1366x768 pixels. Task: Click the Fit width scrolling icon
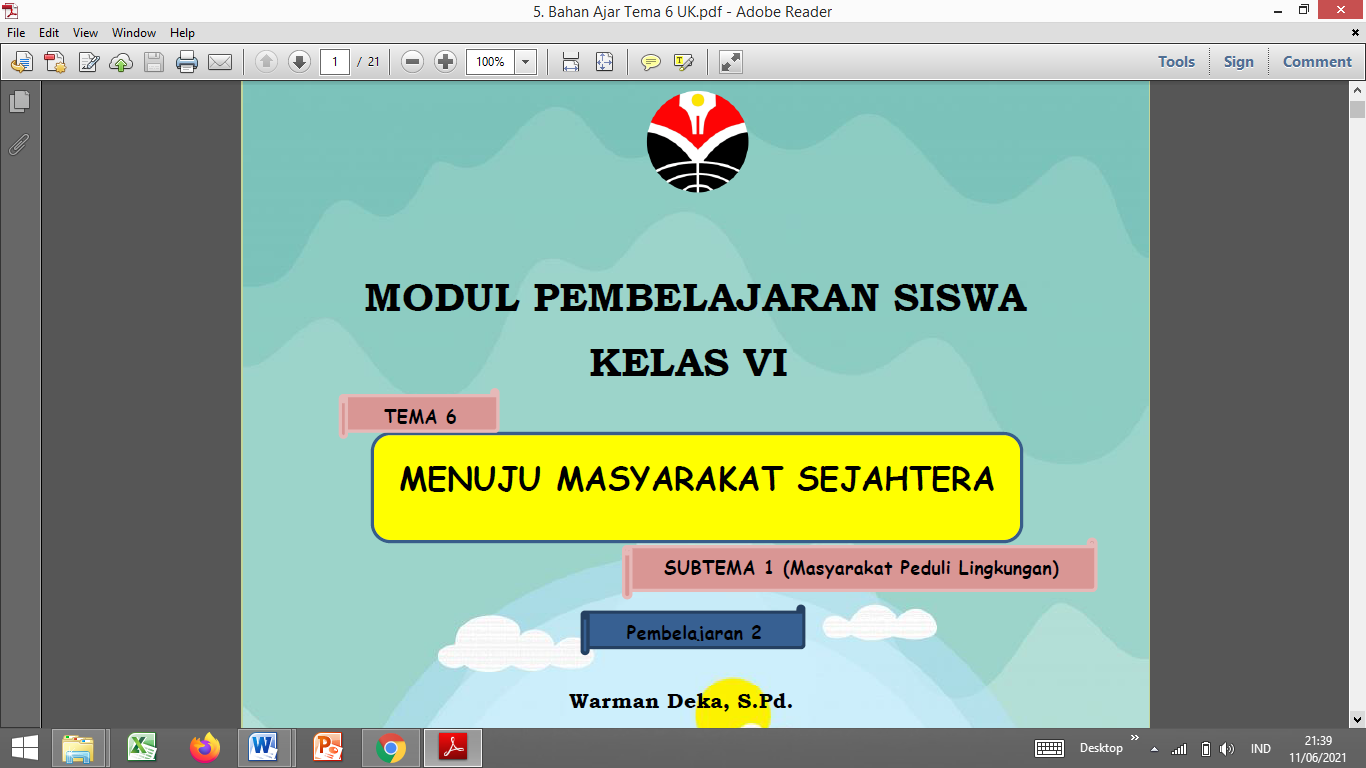click(571, 62)
